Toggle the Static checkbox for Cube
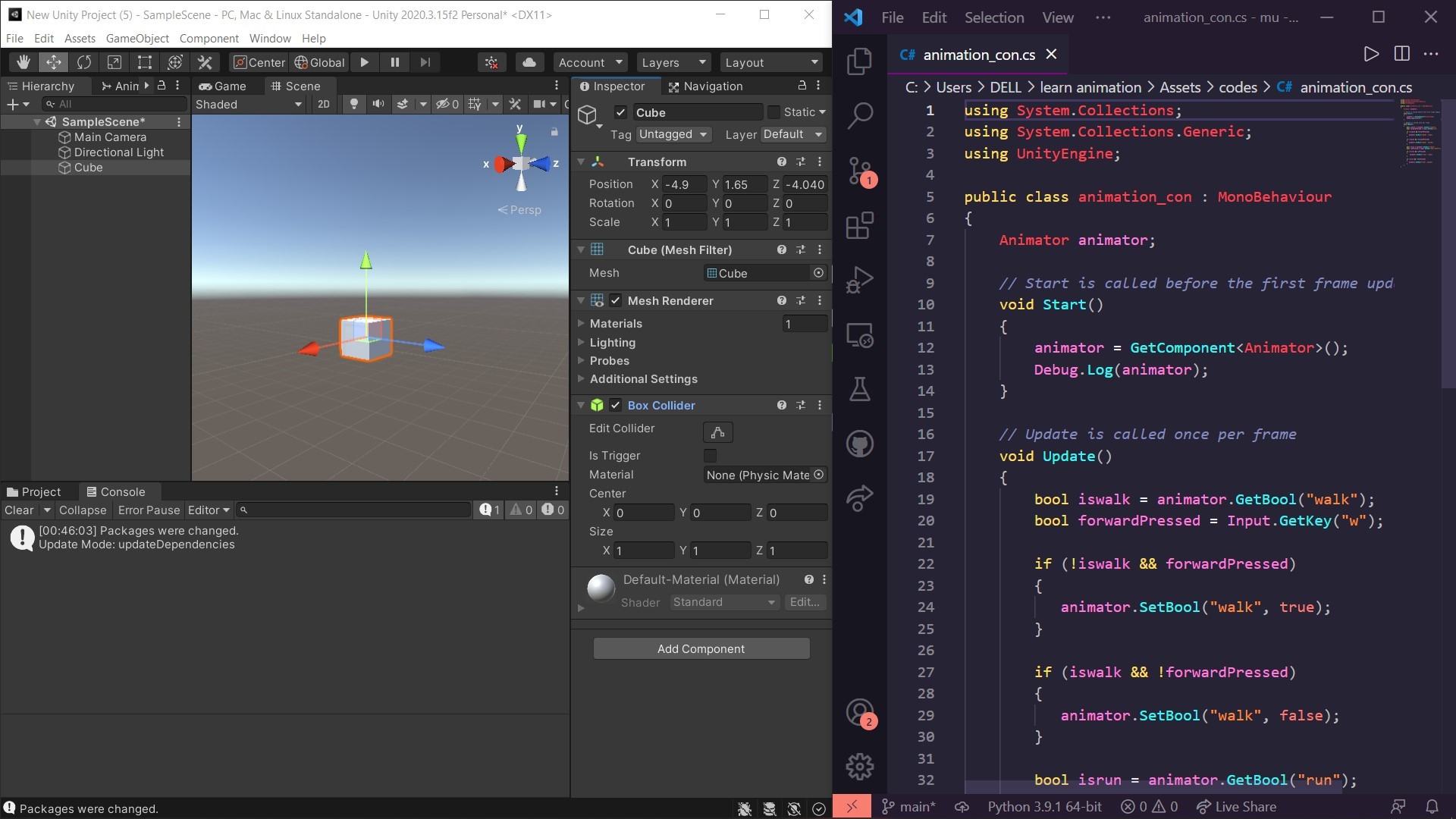Screen dimensions: 1456x819 773,112
